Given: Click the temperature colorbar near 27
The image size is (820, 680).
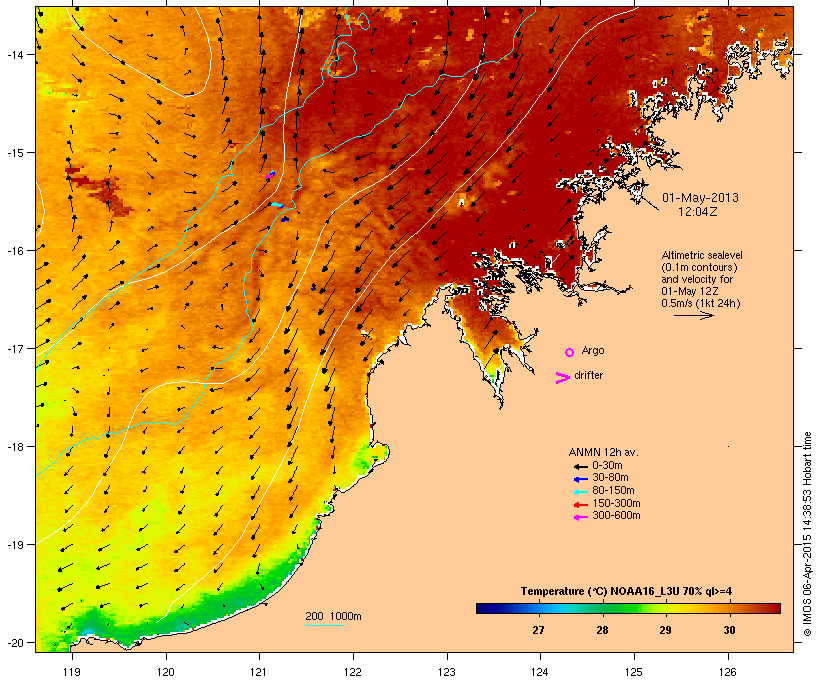Looking at the screenshot, I should coord(539,608).
